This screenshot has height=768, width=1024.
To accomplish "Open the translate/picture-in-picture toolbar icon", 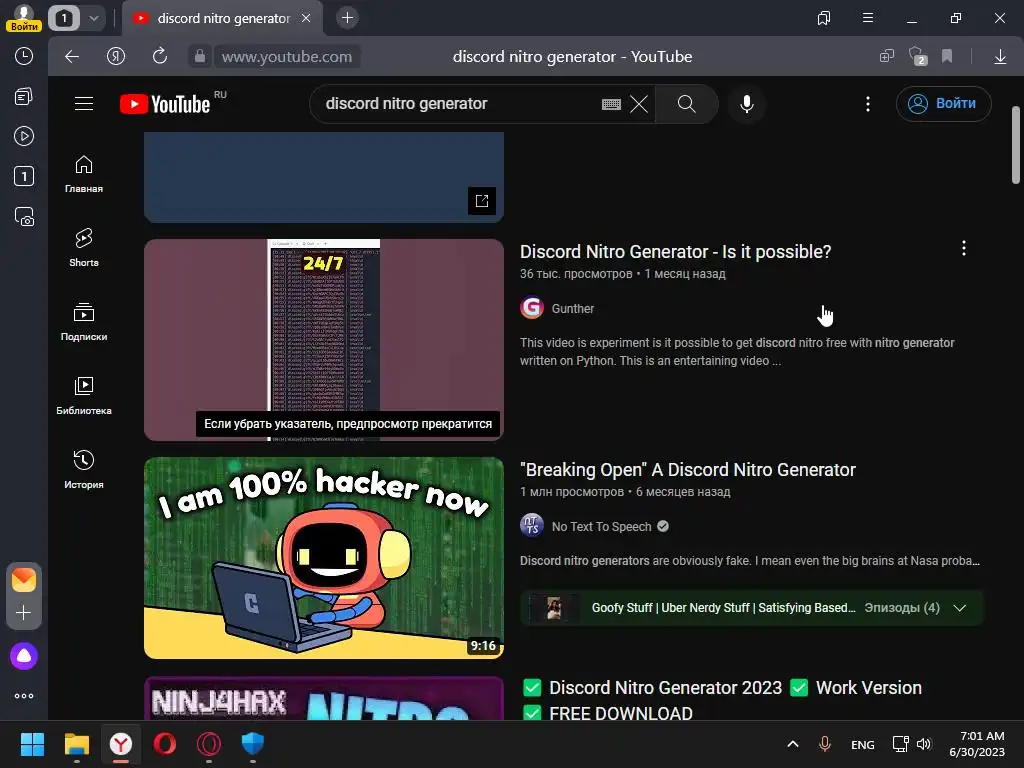I will 887,56.
